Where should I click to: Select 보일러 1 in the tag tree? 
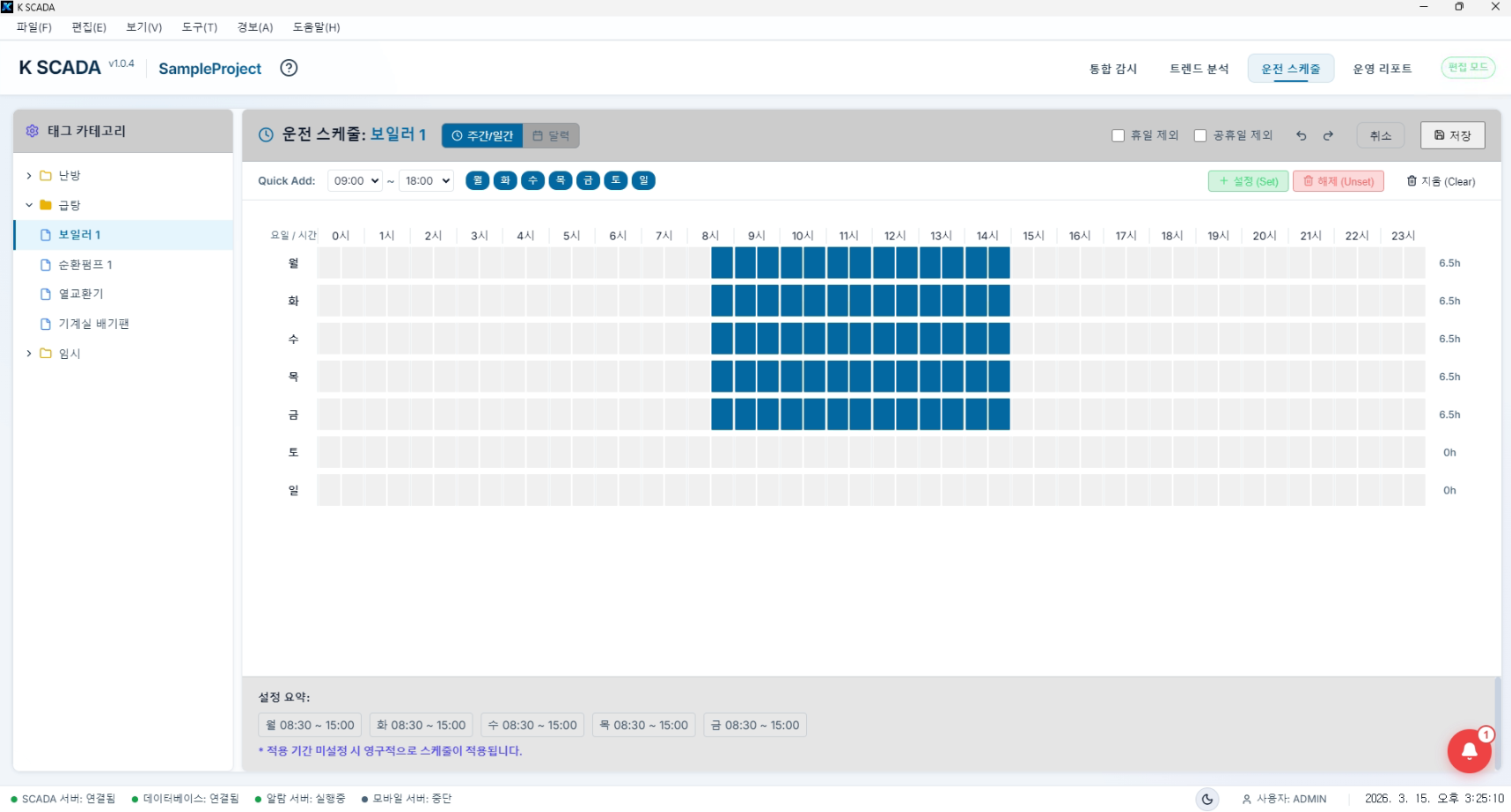pos(123,235)
